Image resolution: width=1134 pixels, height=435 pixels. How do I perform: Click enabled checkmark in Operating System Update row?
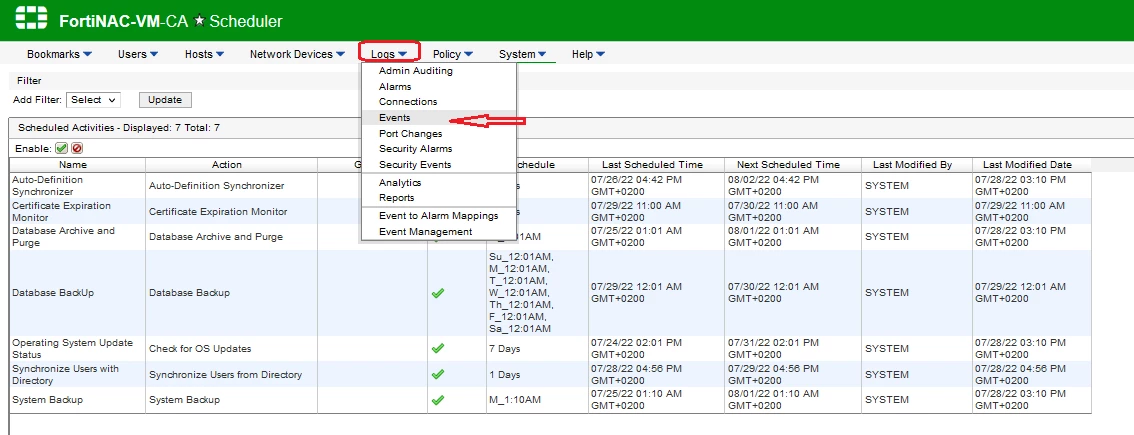(438, 348)
